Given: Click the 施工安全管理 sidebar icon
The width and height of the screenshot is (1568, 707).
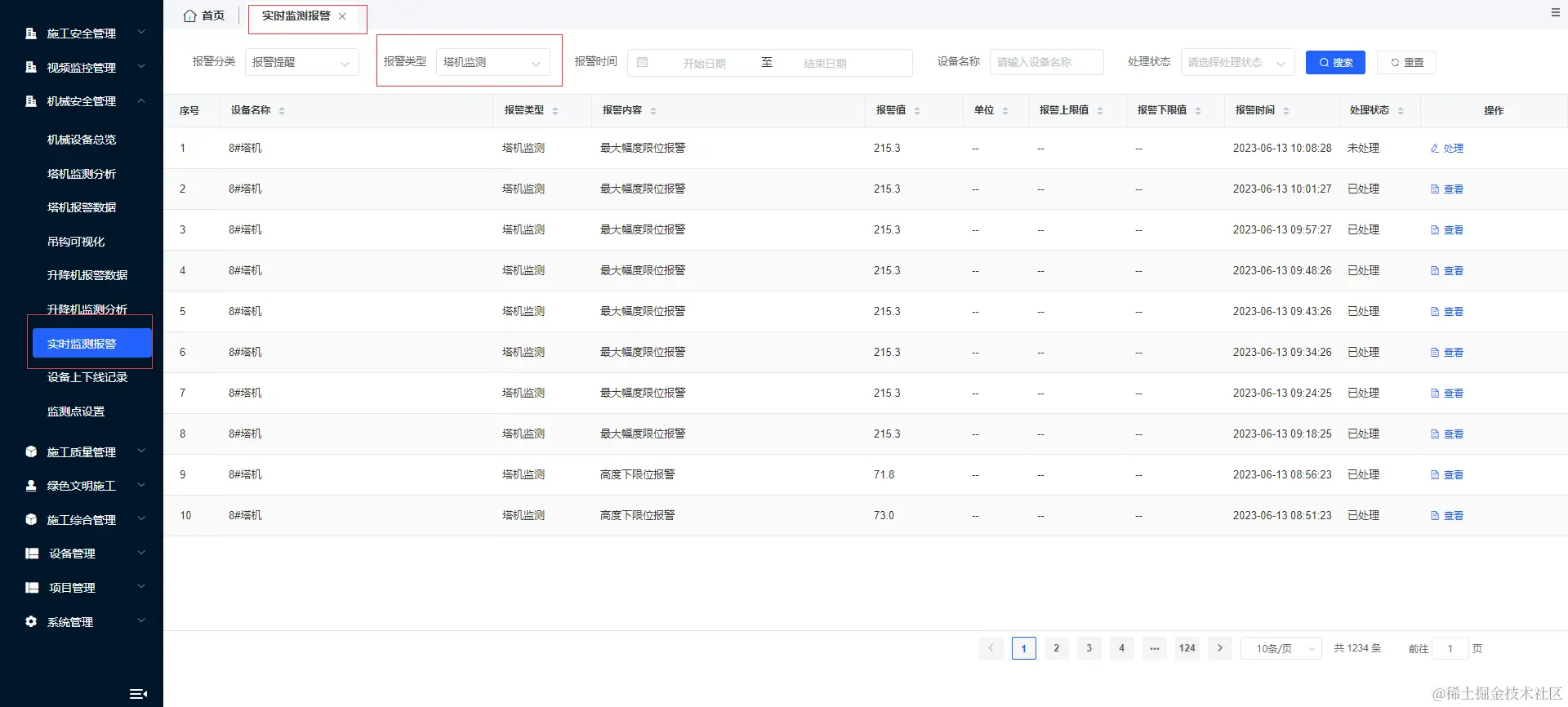Looking at the screenshot, I should [31, 33].
